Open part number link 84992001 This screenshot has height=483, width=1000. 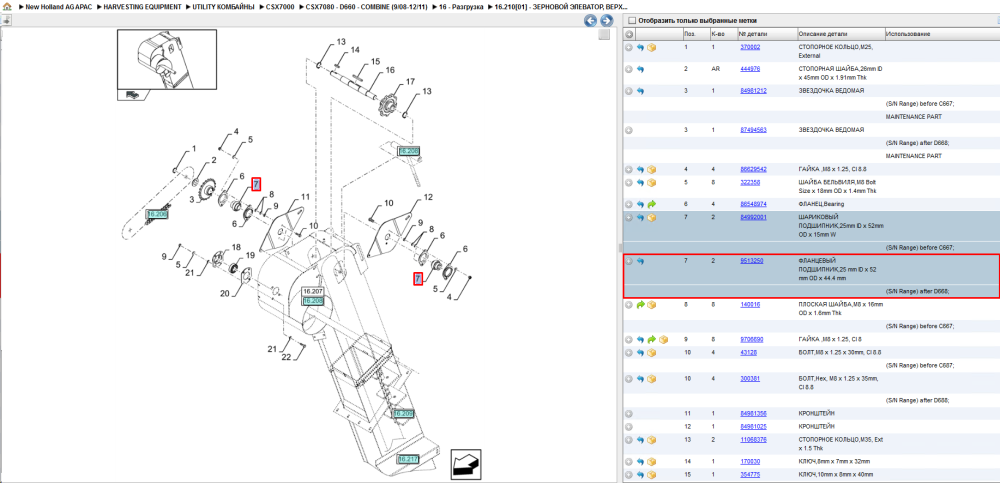point(753,217)
